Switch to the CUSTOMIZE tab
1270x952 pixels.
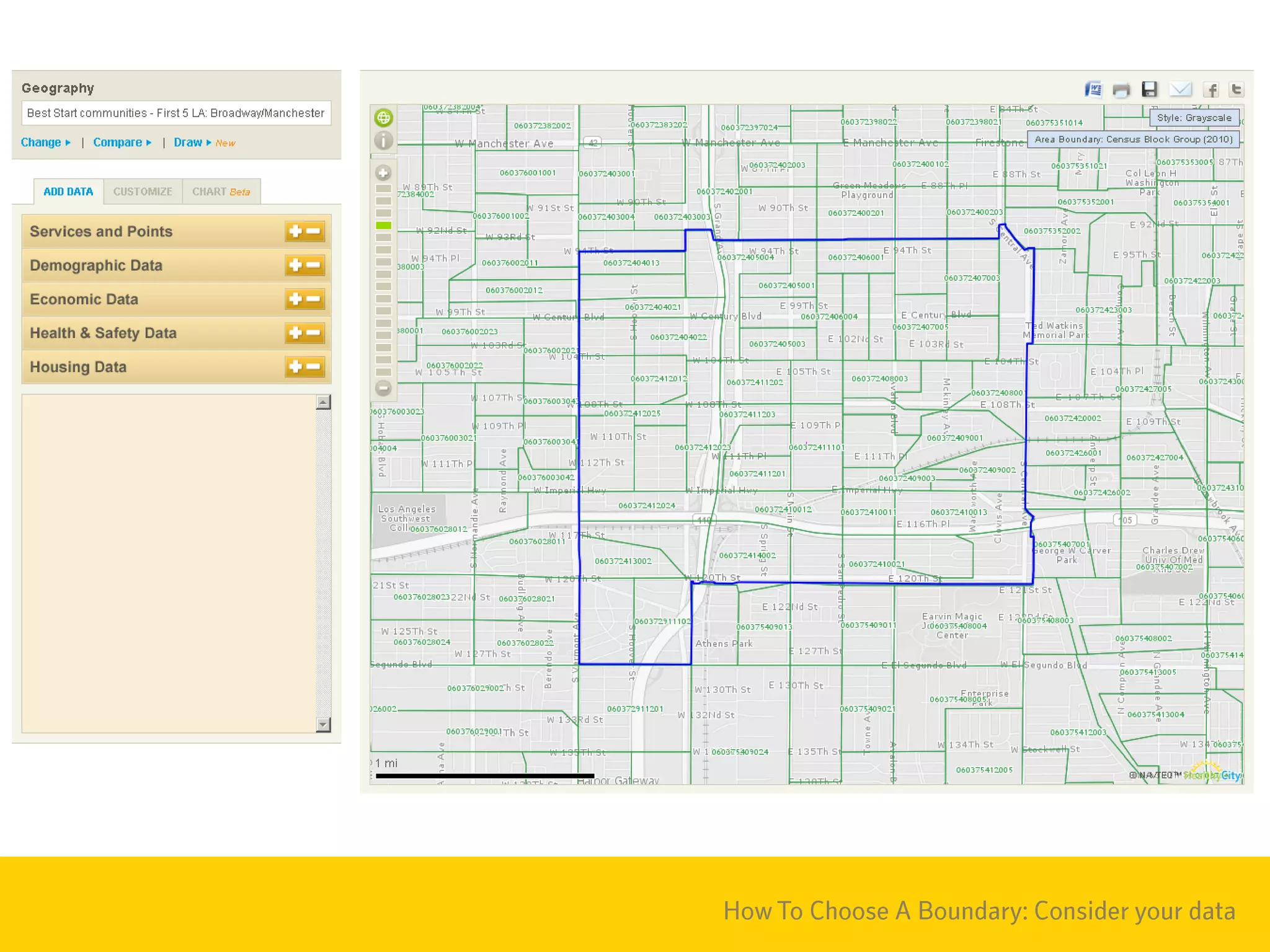(x=143, y=192)
